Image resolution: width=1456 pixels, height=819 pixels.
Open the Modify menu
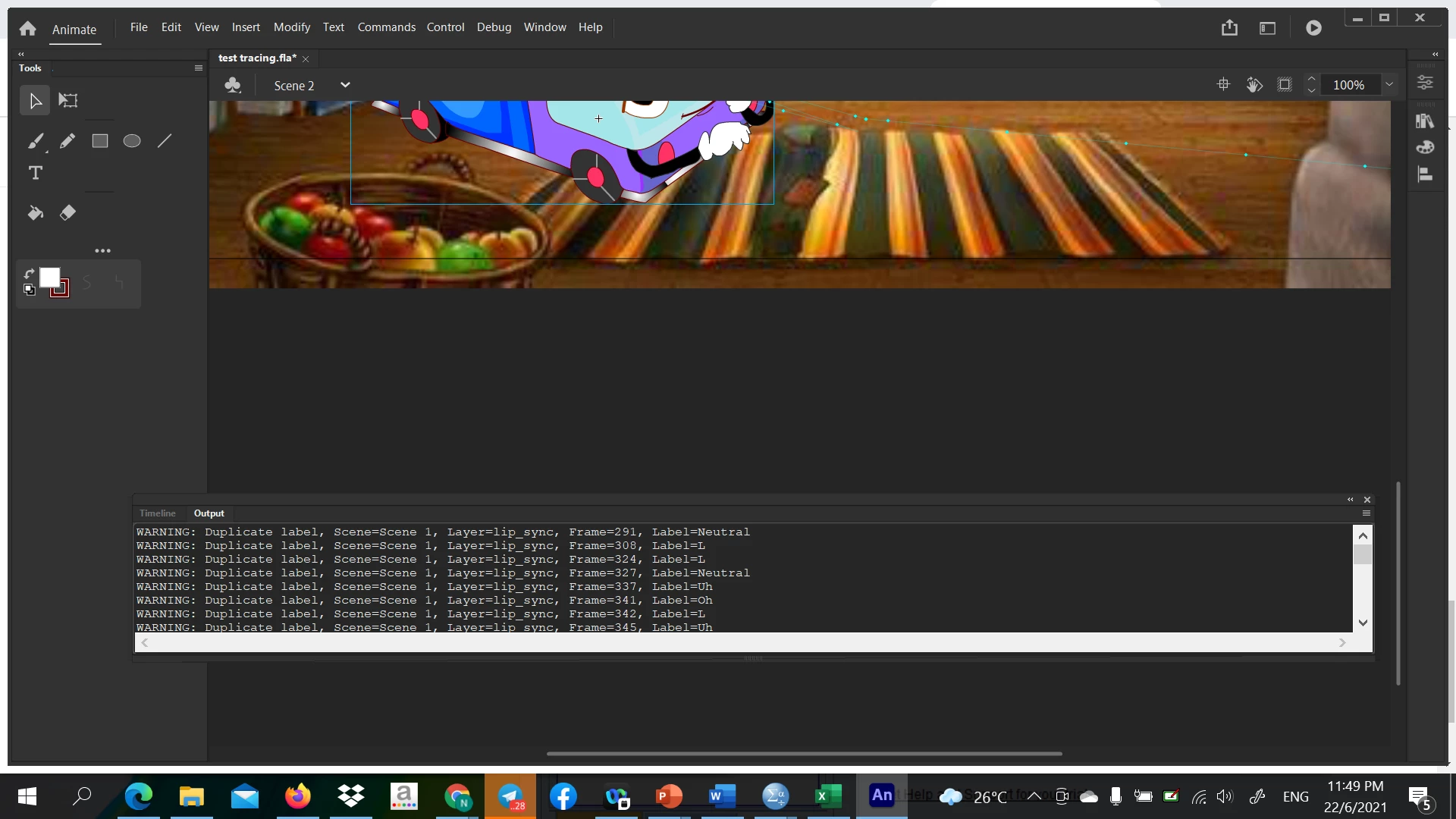(291, 27)
